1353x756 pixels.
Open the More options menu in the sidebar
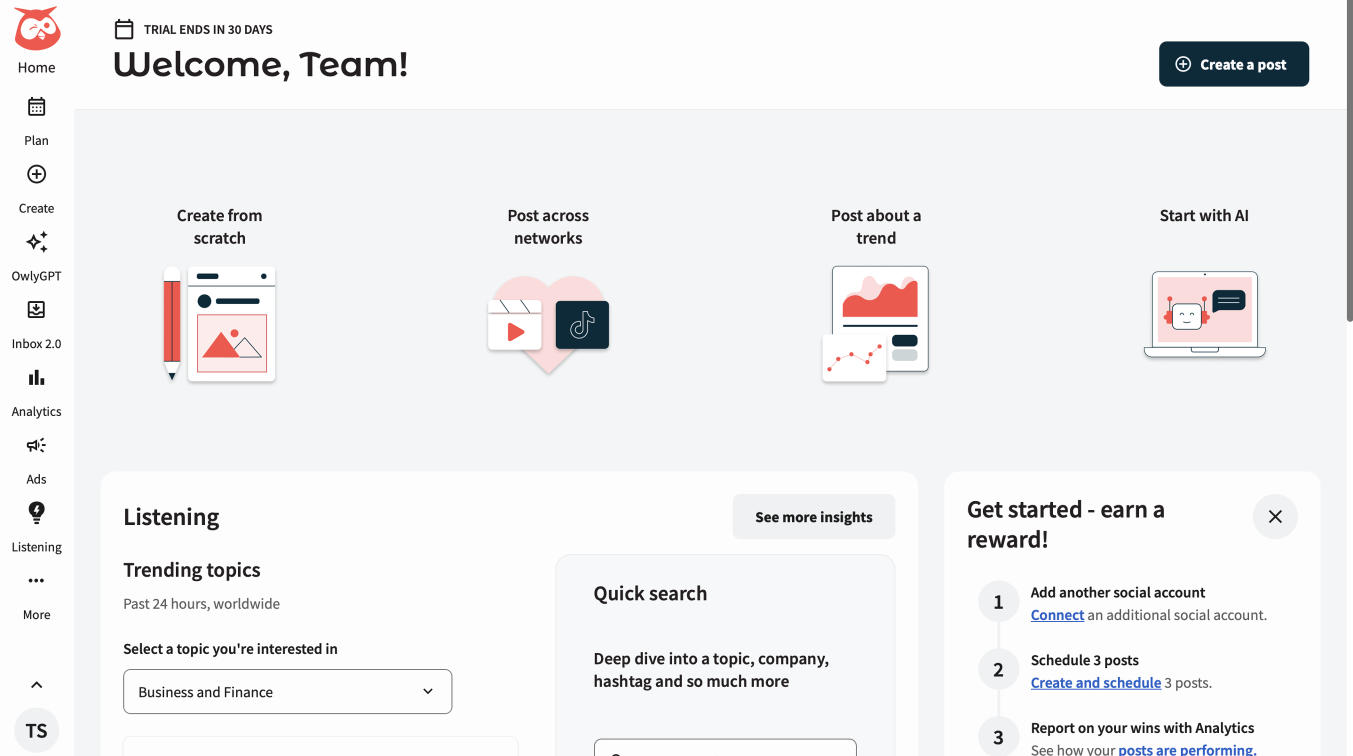pos(36,580)
